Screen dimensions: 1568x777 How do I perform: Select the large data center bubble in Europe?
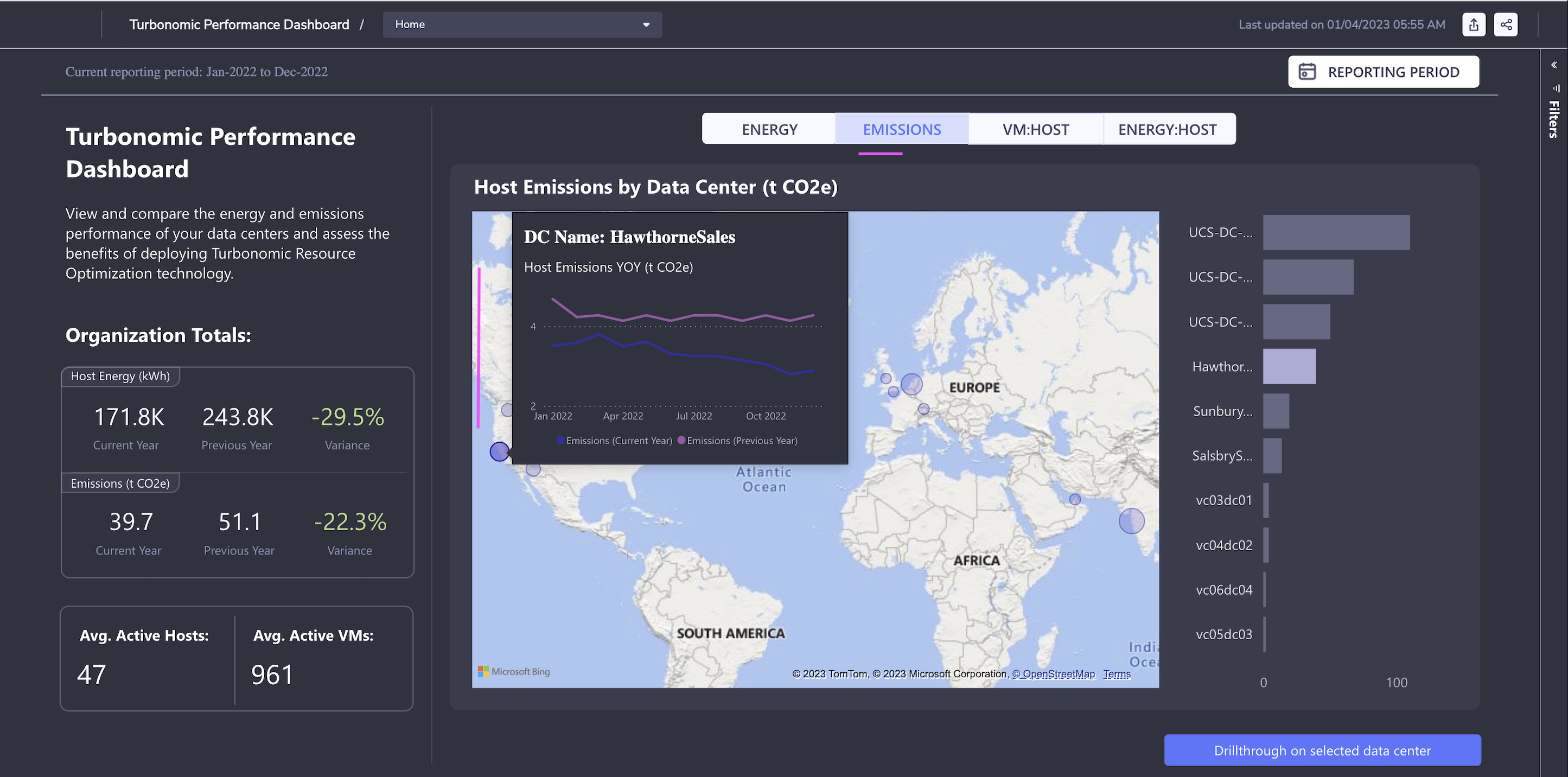pos(911,384)
